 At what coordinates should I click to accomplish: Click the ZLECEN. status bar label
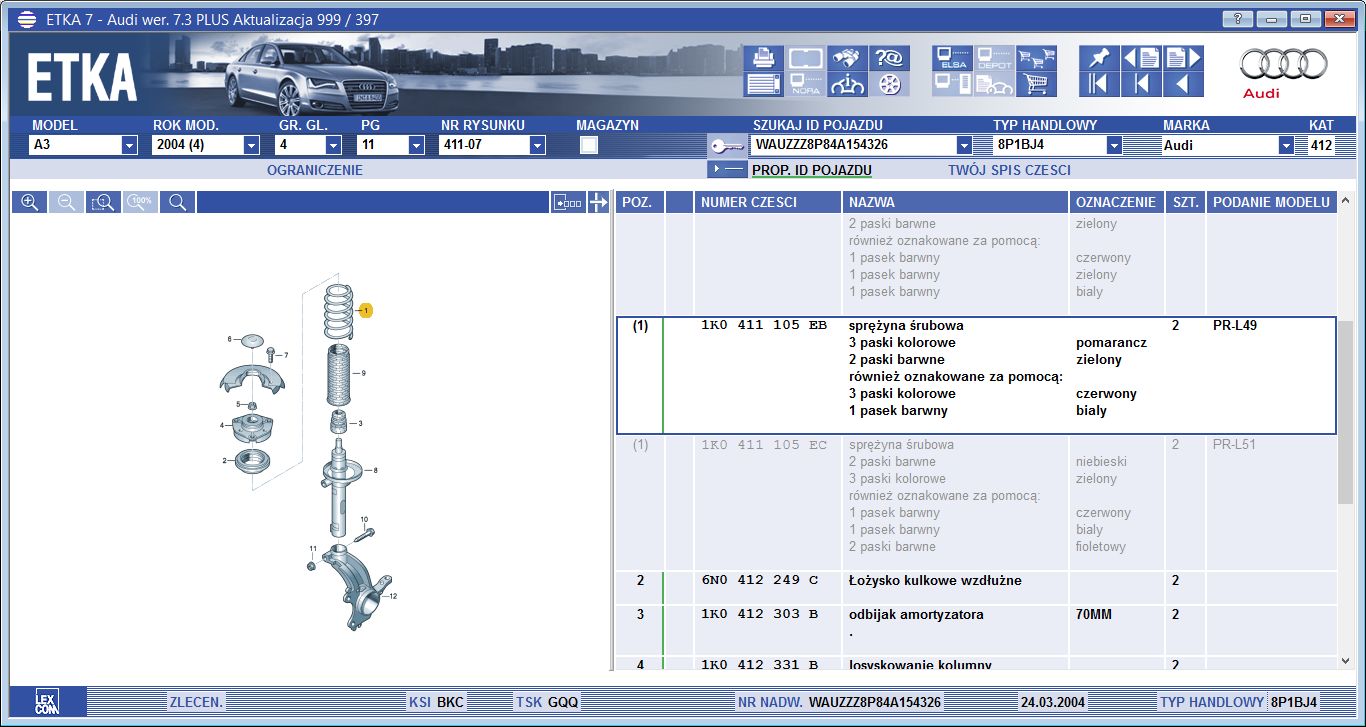pos(197,702)
